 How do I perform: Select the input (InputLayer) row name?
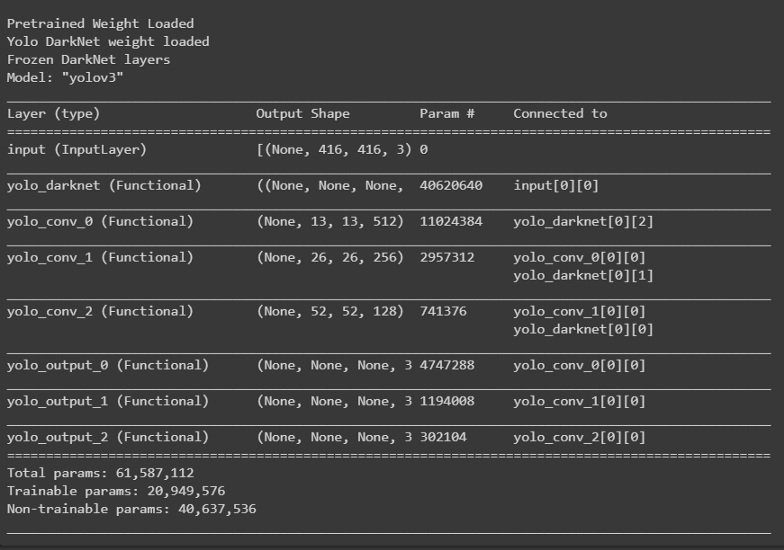[77, 150]
